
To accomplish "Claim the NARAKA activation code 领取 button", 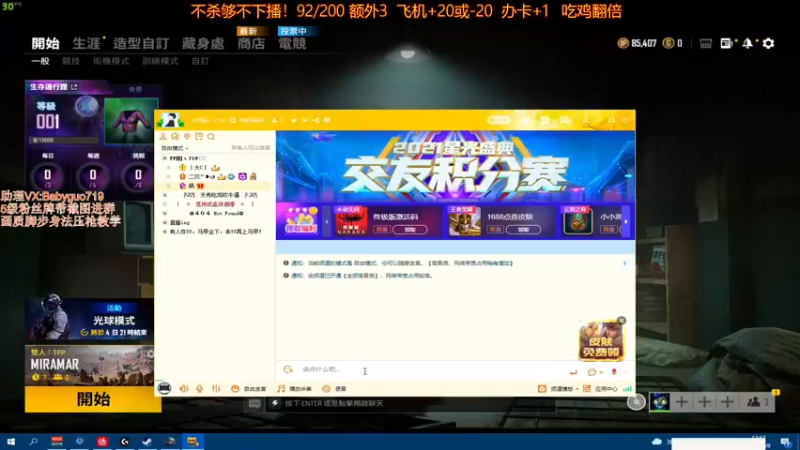I will (x=409, y=230).
